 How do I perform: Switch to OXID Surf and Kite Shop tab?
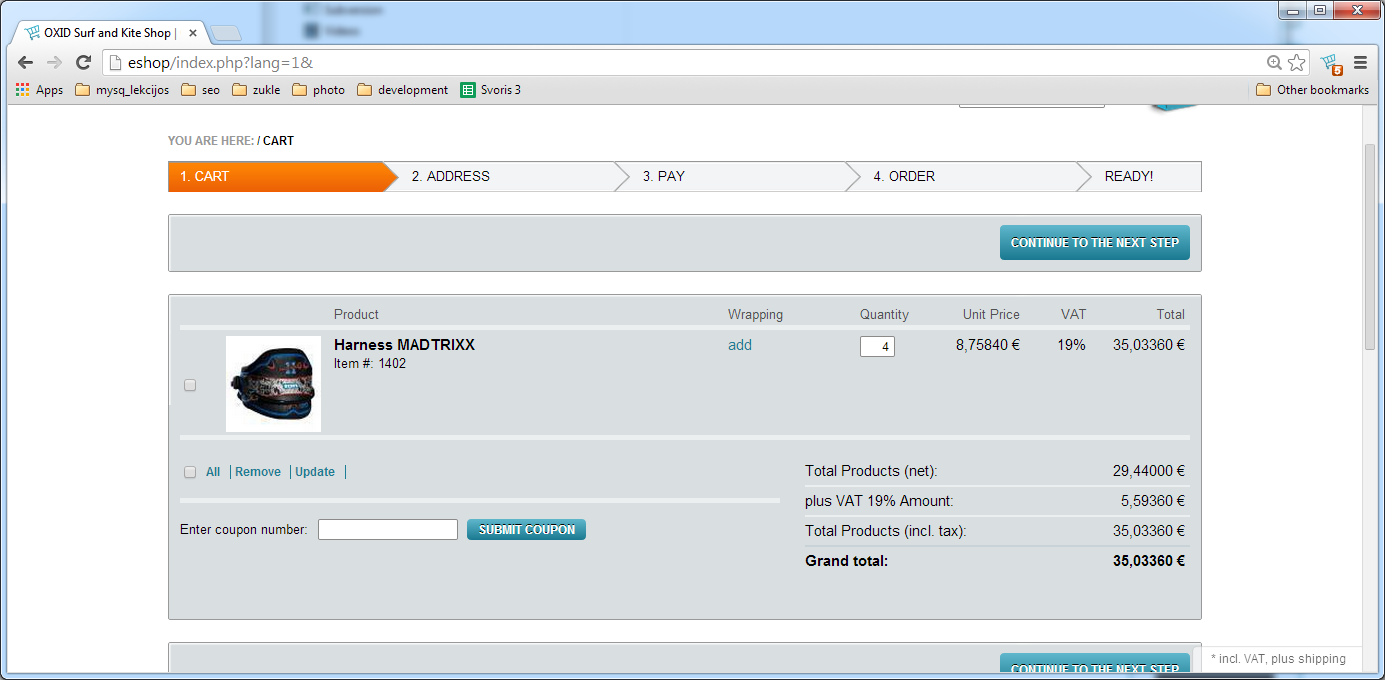[107, 33]
